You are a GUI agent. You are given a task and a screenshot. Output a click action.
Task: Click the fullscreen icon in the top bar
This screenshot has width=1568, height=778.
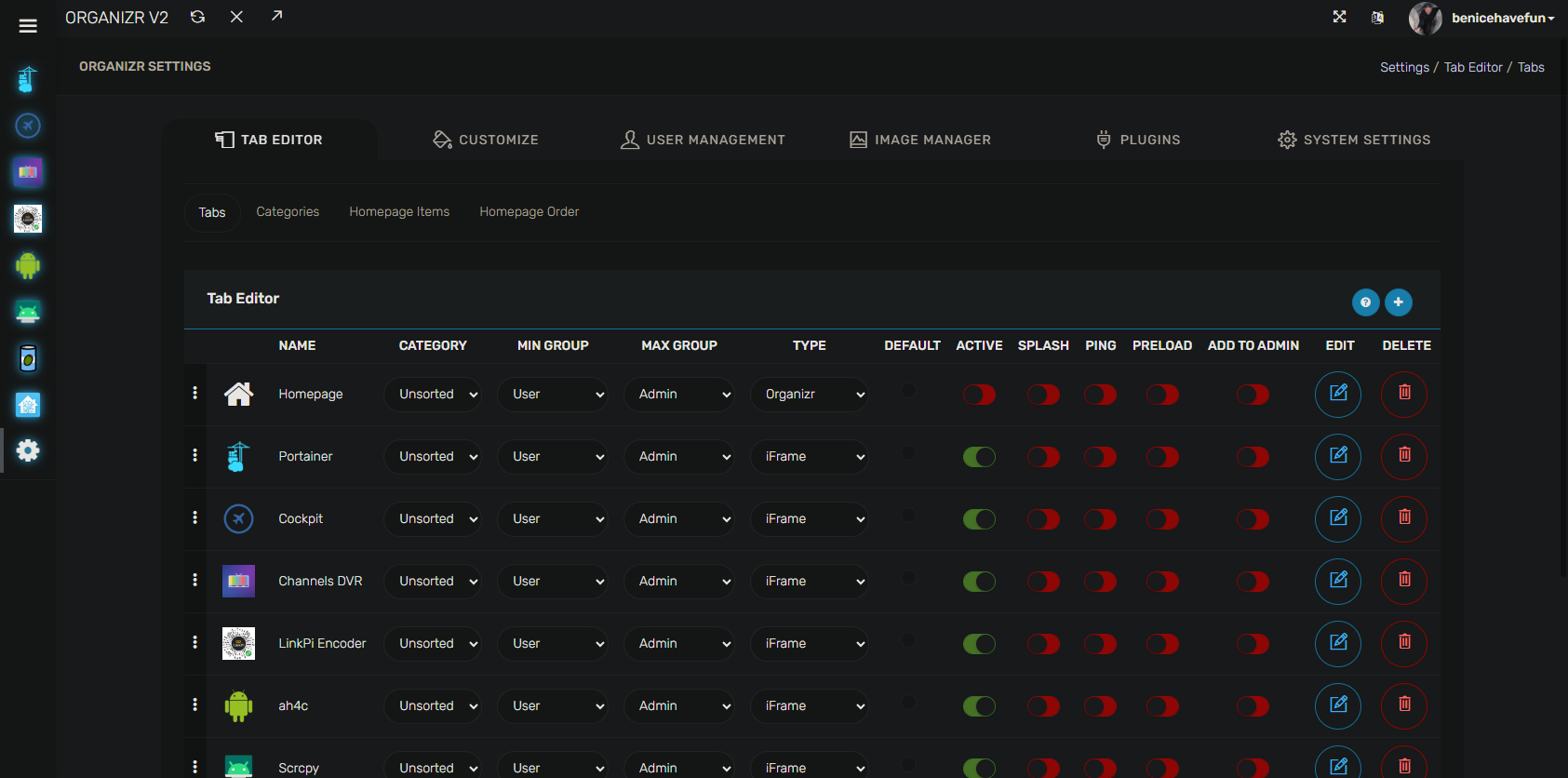(x=1339, y=17)
